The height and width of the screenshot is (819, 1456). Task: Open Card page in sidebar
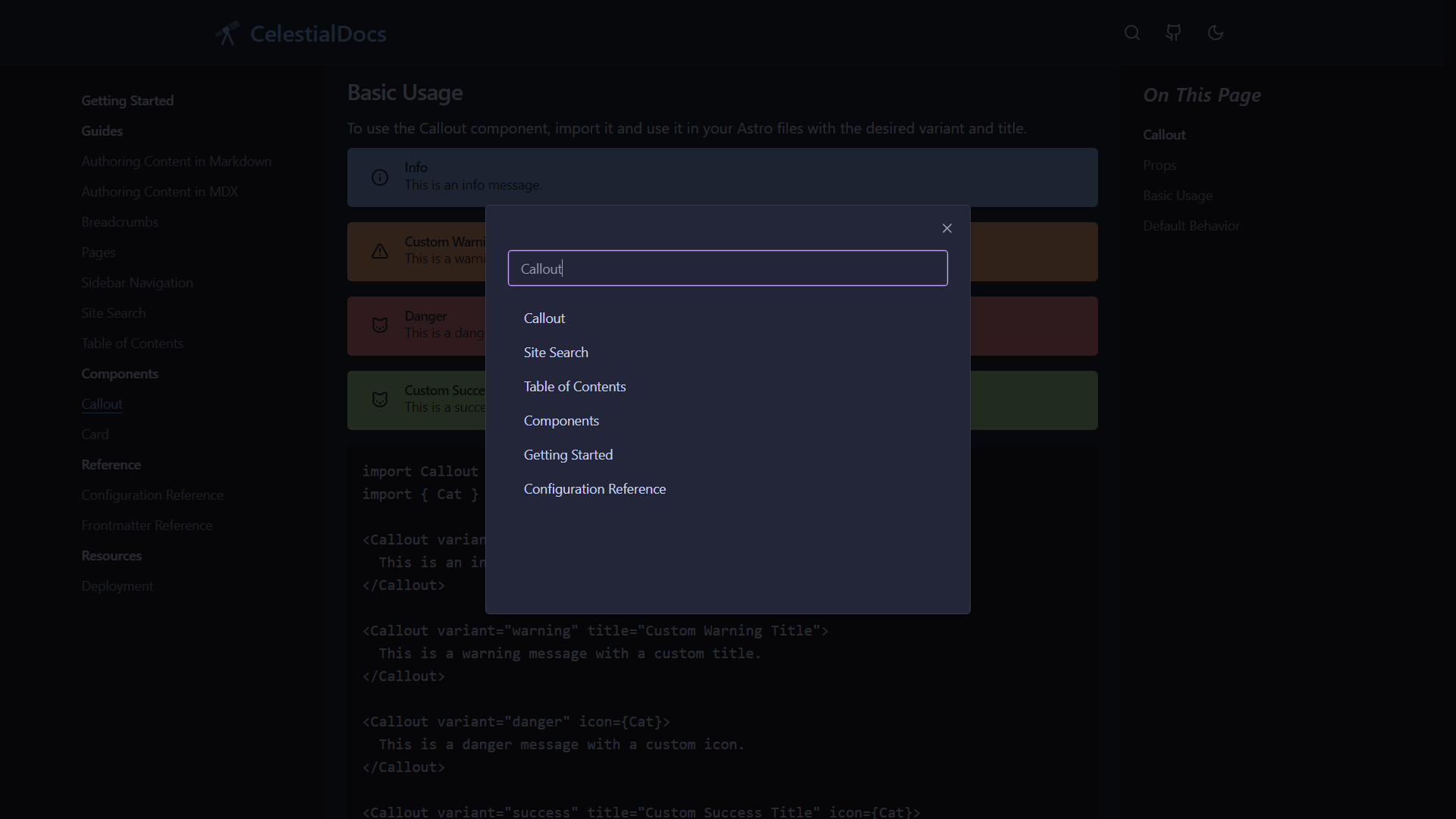(95, 435)
